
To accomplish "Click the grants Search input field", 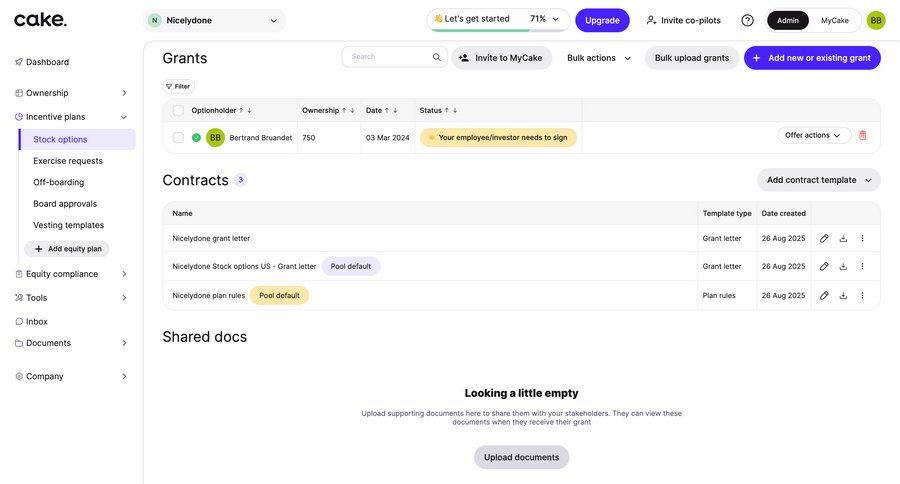I will [394, 57].
